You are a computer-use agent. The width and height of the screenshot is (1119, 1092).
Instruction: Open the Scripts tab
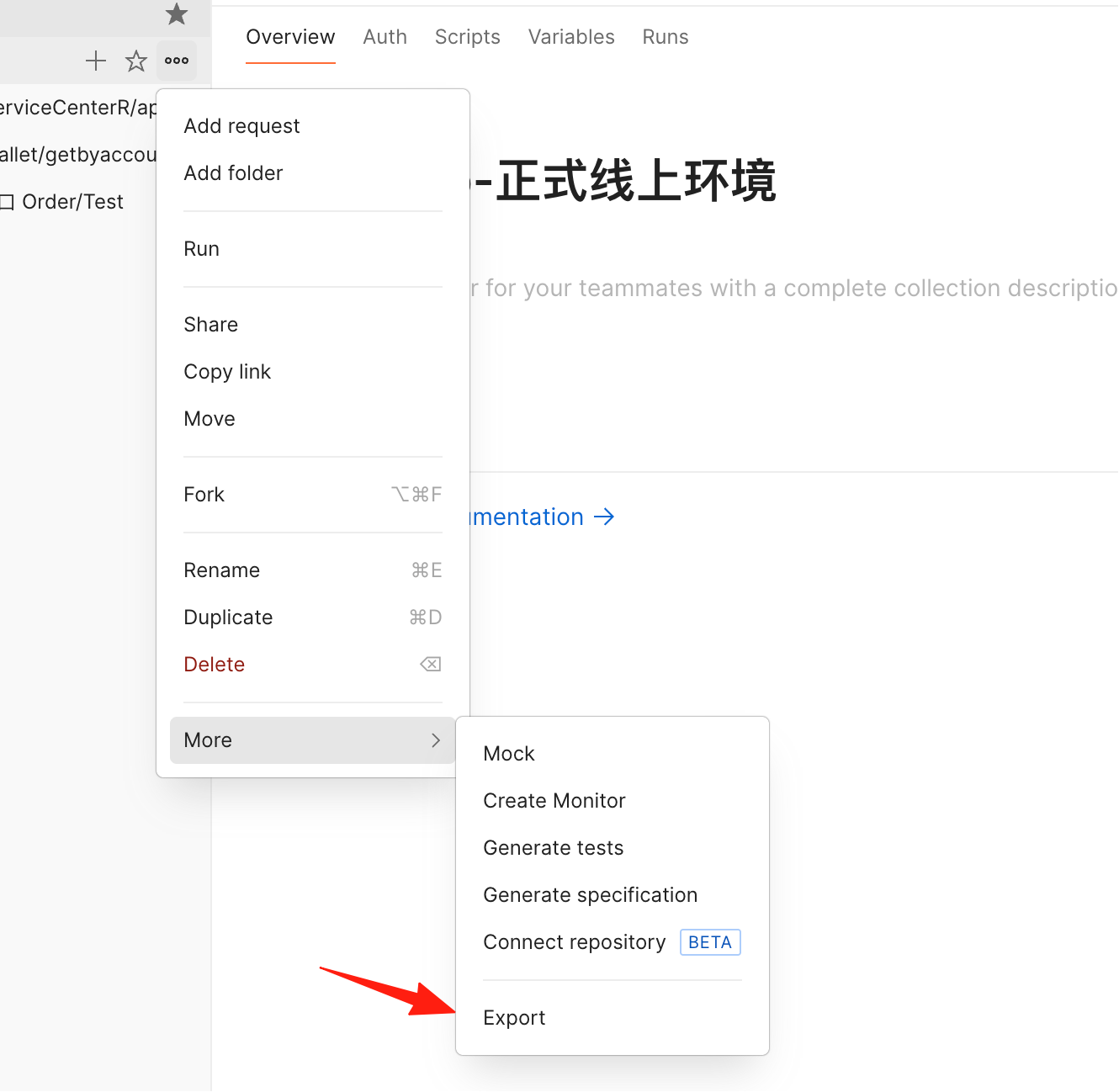click(x=468, y=37)
